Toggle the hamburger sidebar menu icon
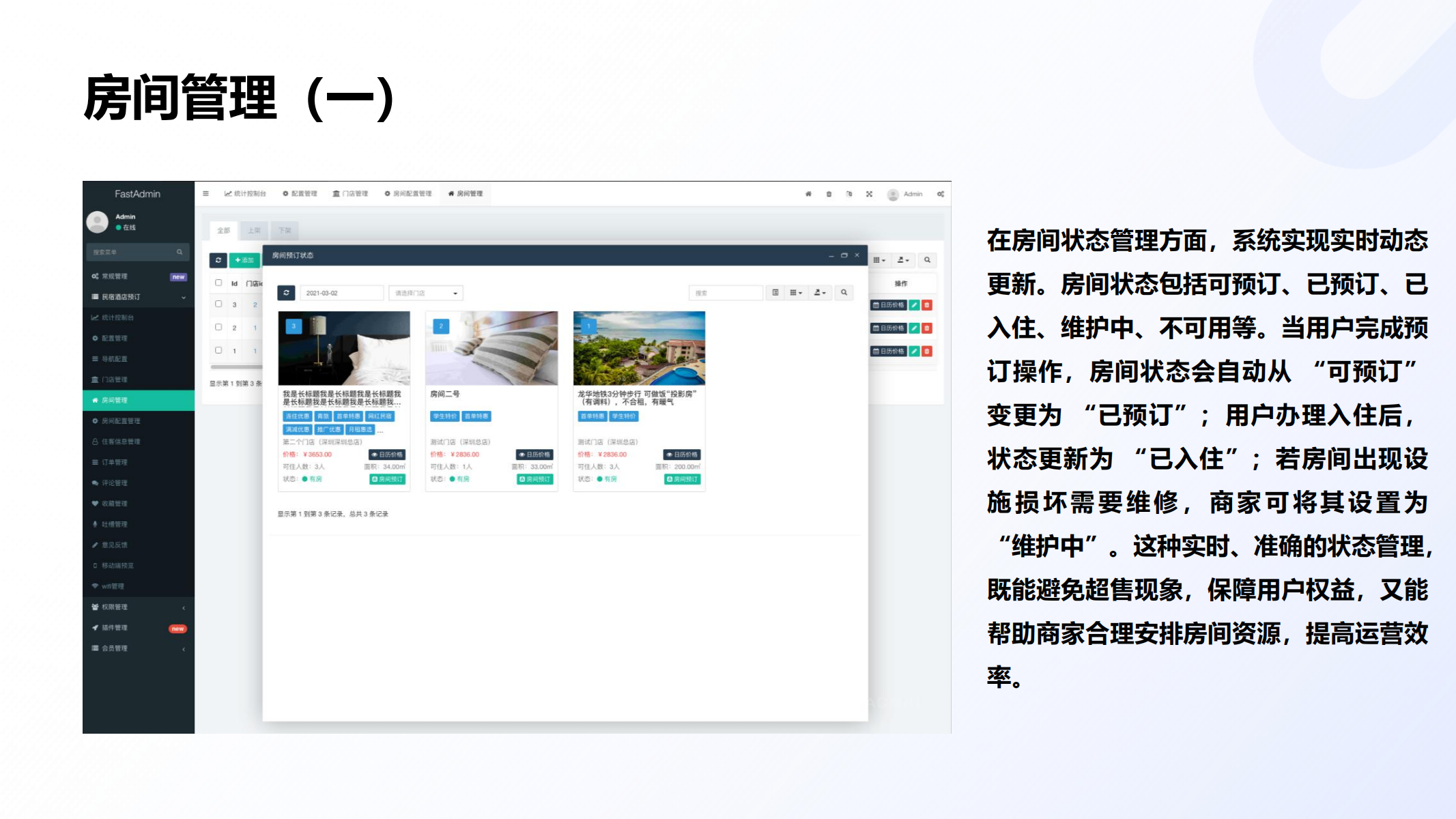The height and width of the screenshot is (819, 1456). click(205, 194)
